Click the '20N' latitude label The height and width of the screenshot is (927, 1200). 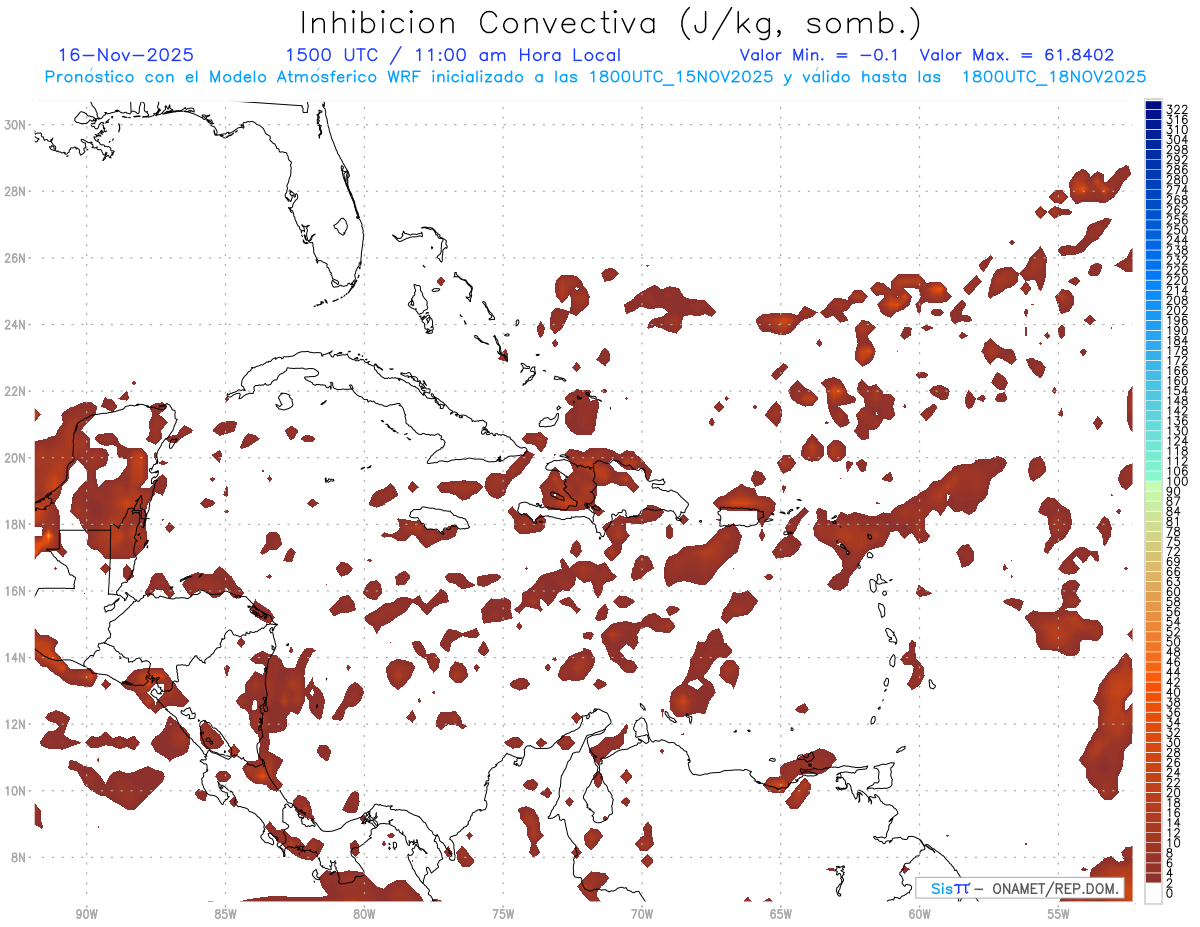click(x=15, y=458)
